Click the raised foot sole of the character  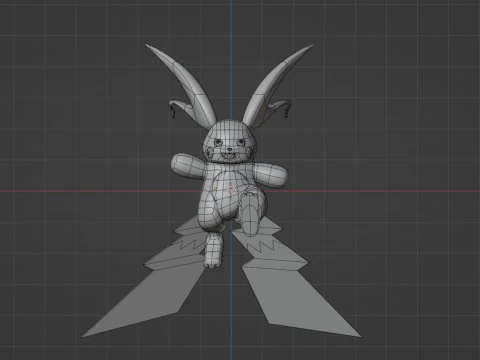(x=249, y=215)
